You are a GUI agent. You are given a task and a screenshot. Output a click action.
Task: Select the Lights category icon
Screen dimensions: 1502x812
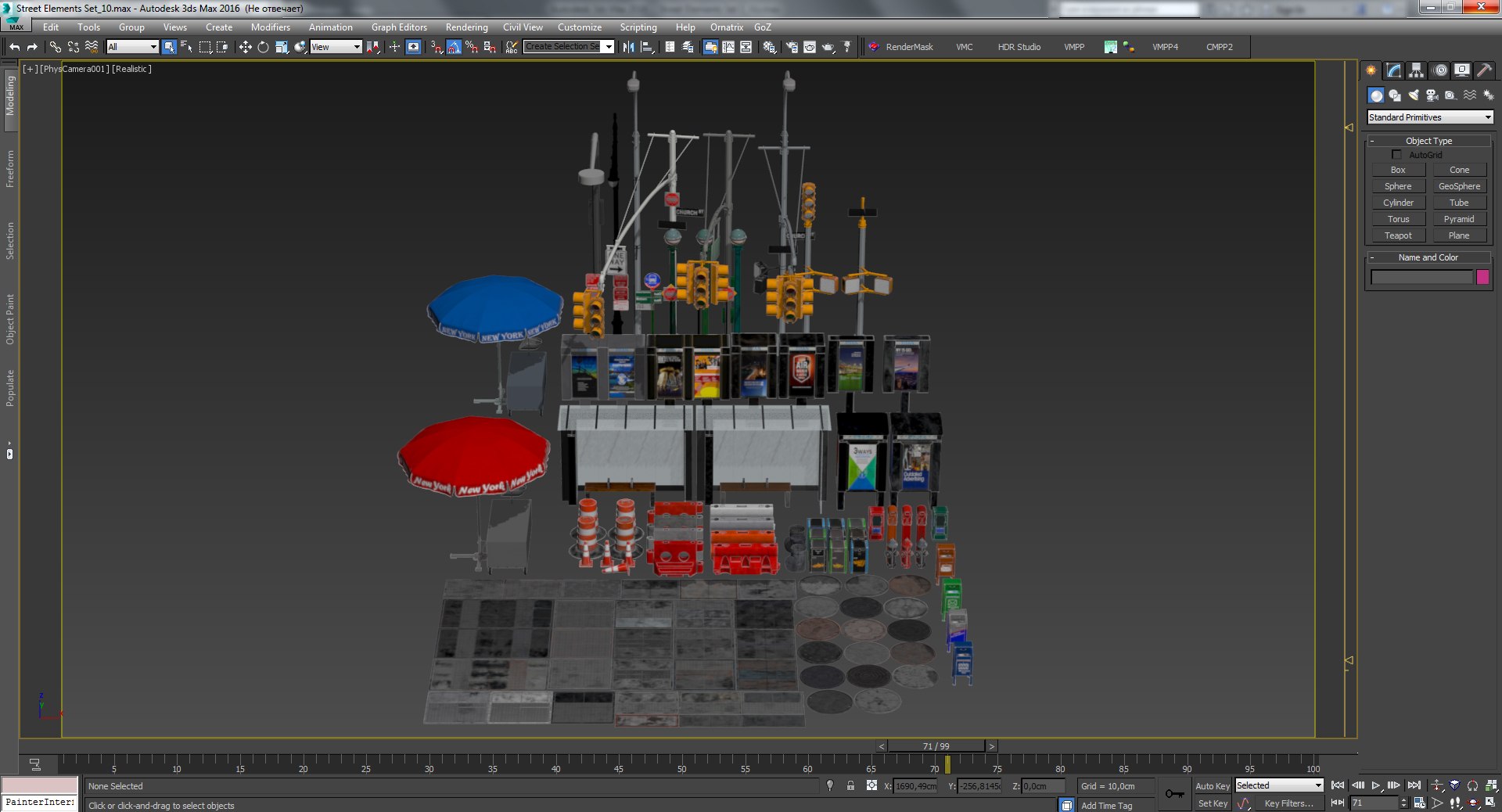click(x=1414, y=95)
